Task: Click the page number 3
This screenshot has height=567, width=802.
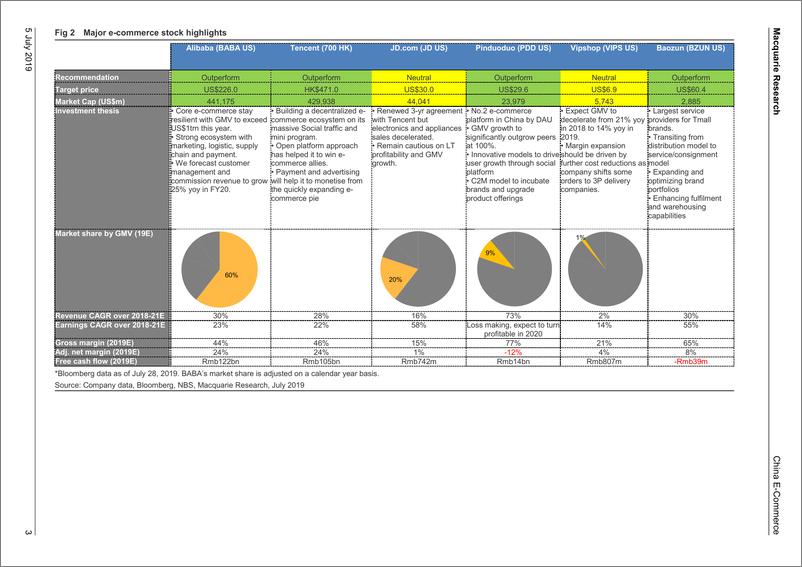Action: (x=28, y=533)
